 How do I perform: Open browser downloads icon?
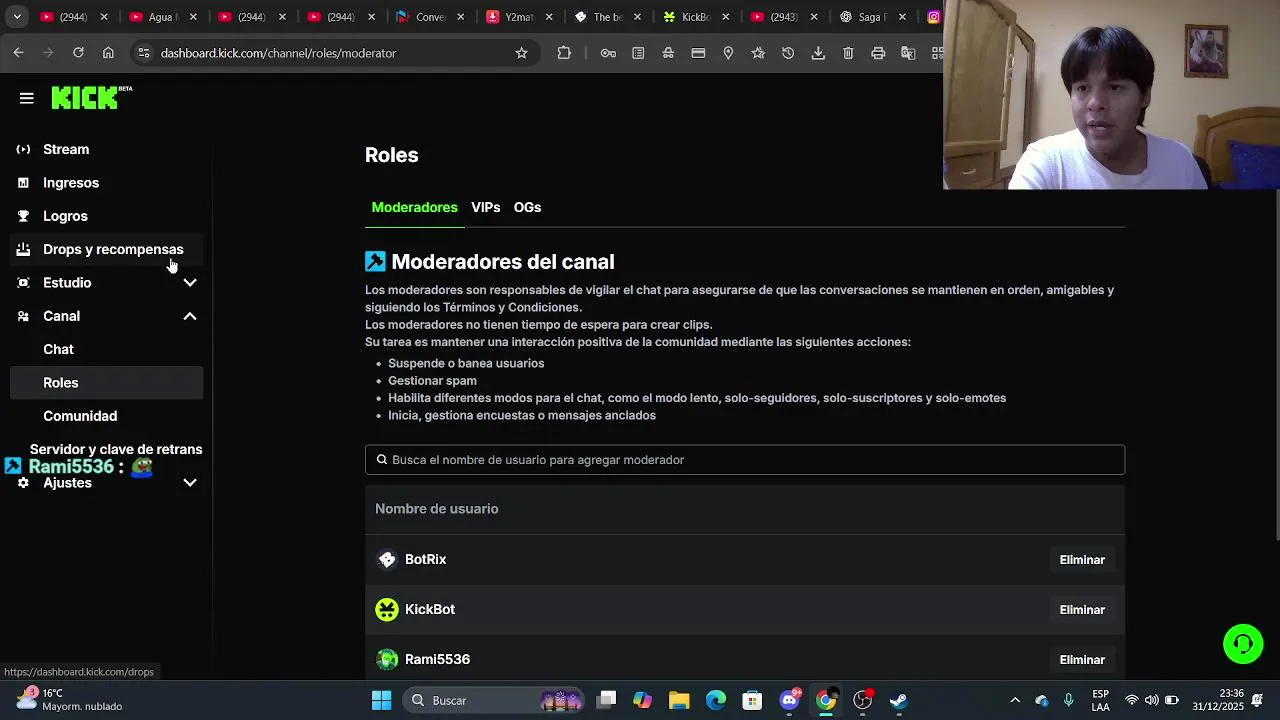pos(818,53)
